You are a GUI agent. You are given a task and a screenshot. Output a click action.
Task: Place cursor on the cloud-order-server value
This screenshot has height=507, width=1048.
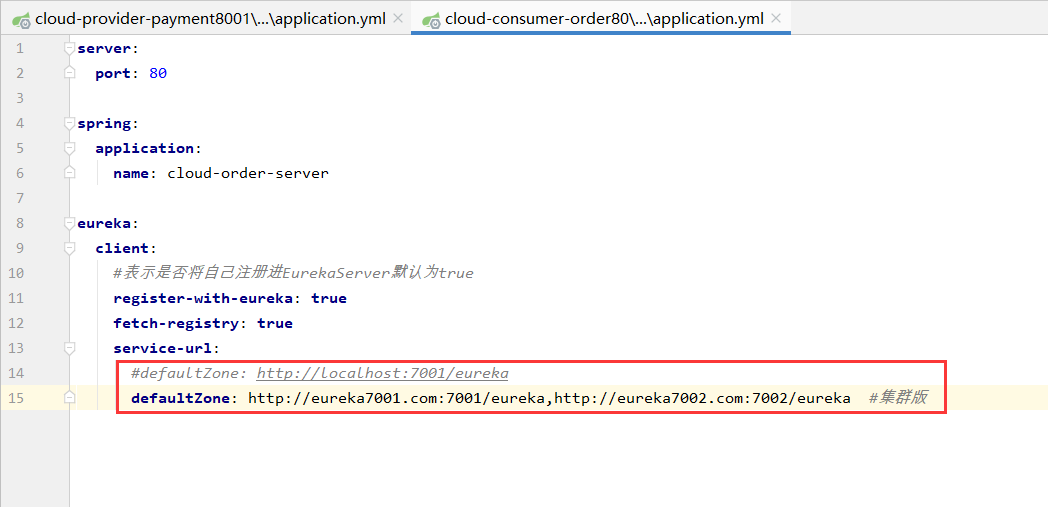[247, 173]
